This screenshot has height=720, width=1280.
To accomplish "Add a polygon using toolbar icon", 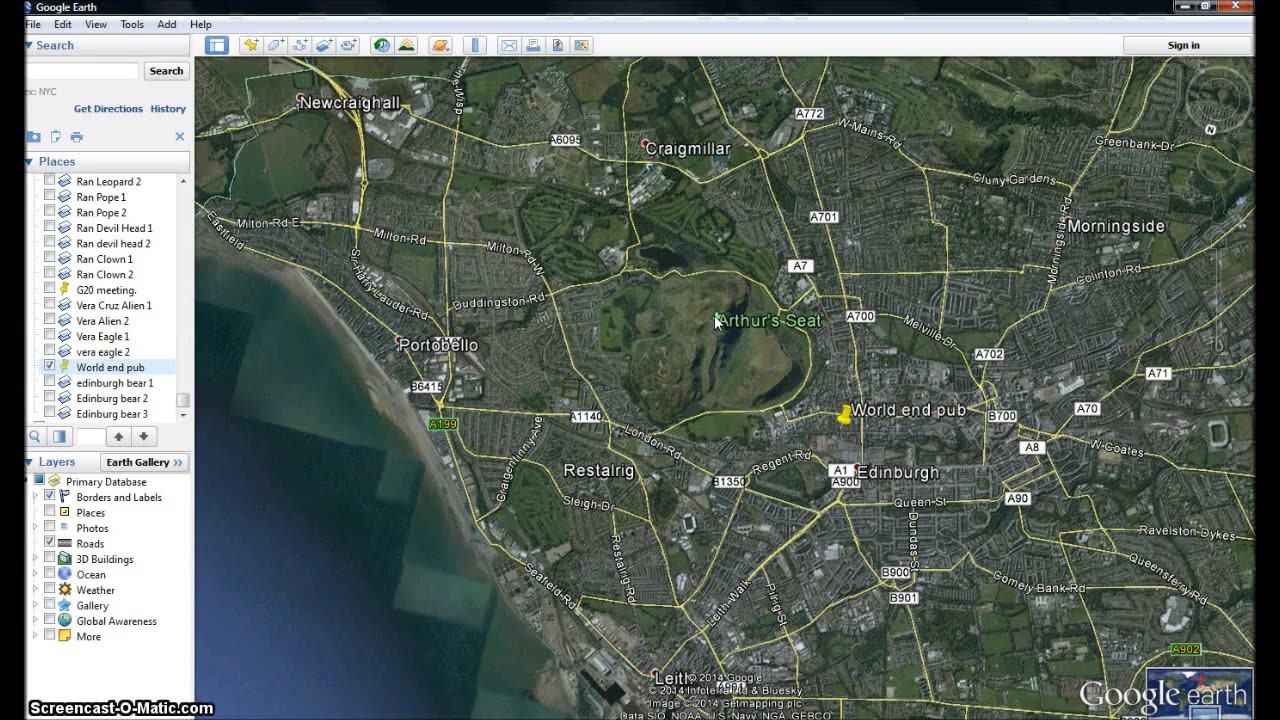I will [x=275, y=45].
